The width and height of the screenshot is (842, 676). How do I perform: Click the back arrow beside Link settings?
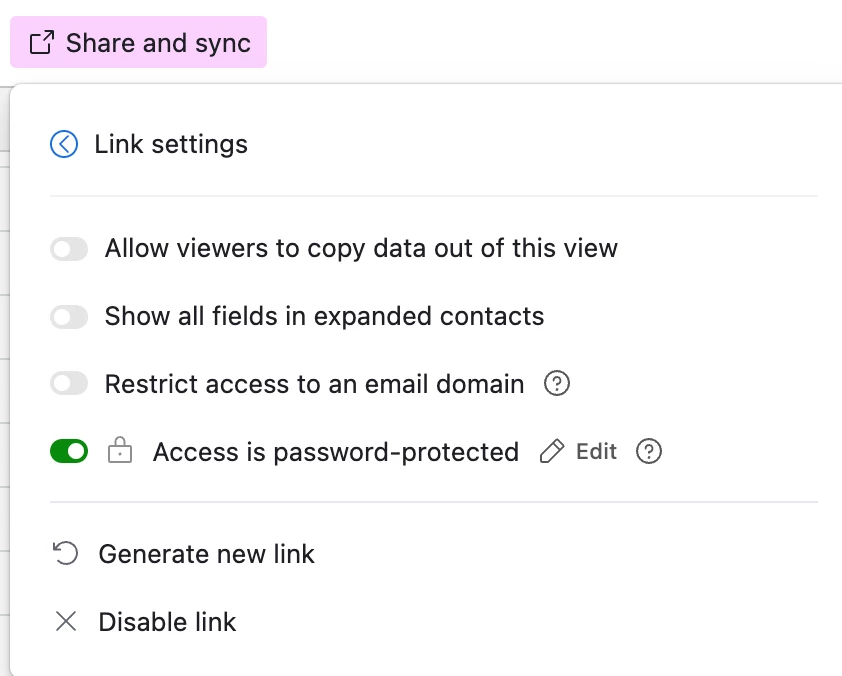coord(64,144)
